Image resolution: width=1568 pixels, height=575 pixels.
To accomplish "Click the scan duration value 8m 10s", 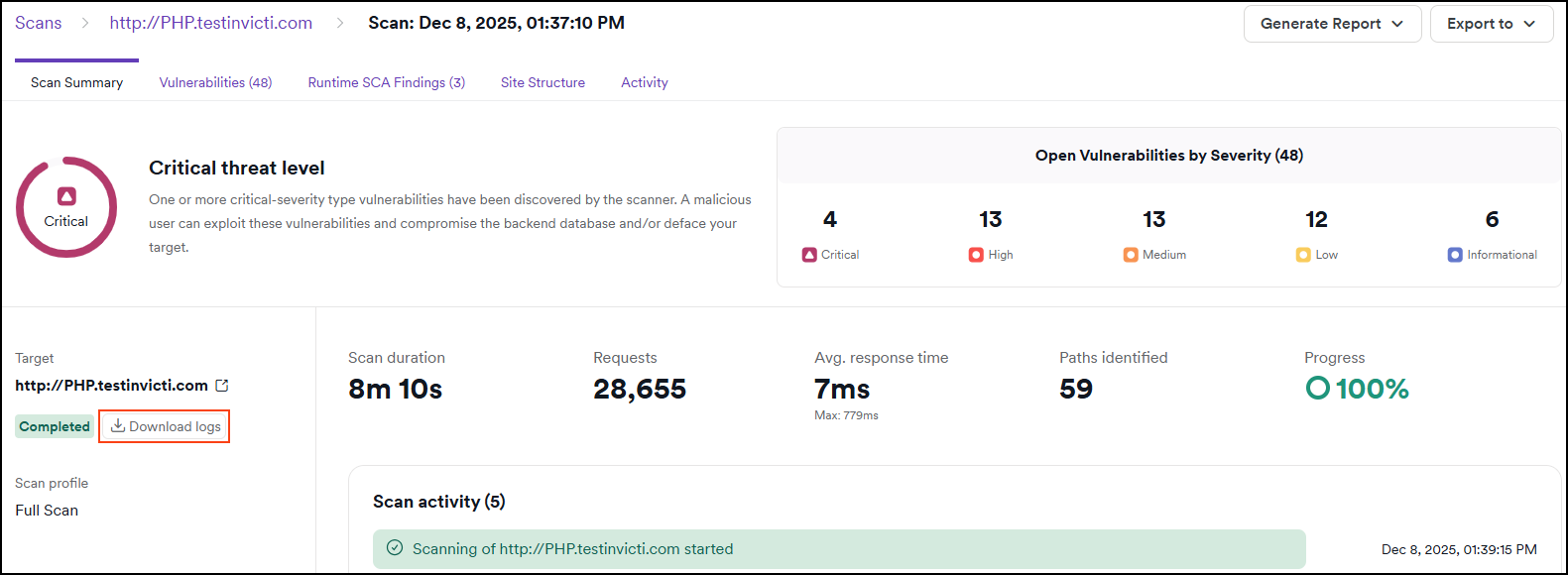I will [x=395, y=389].
